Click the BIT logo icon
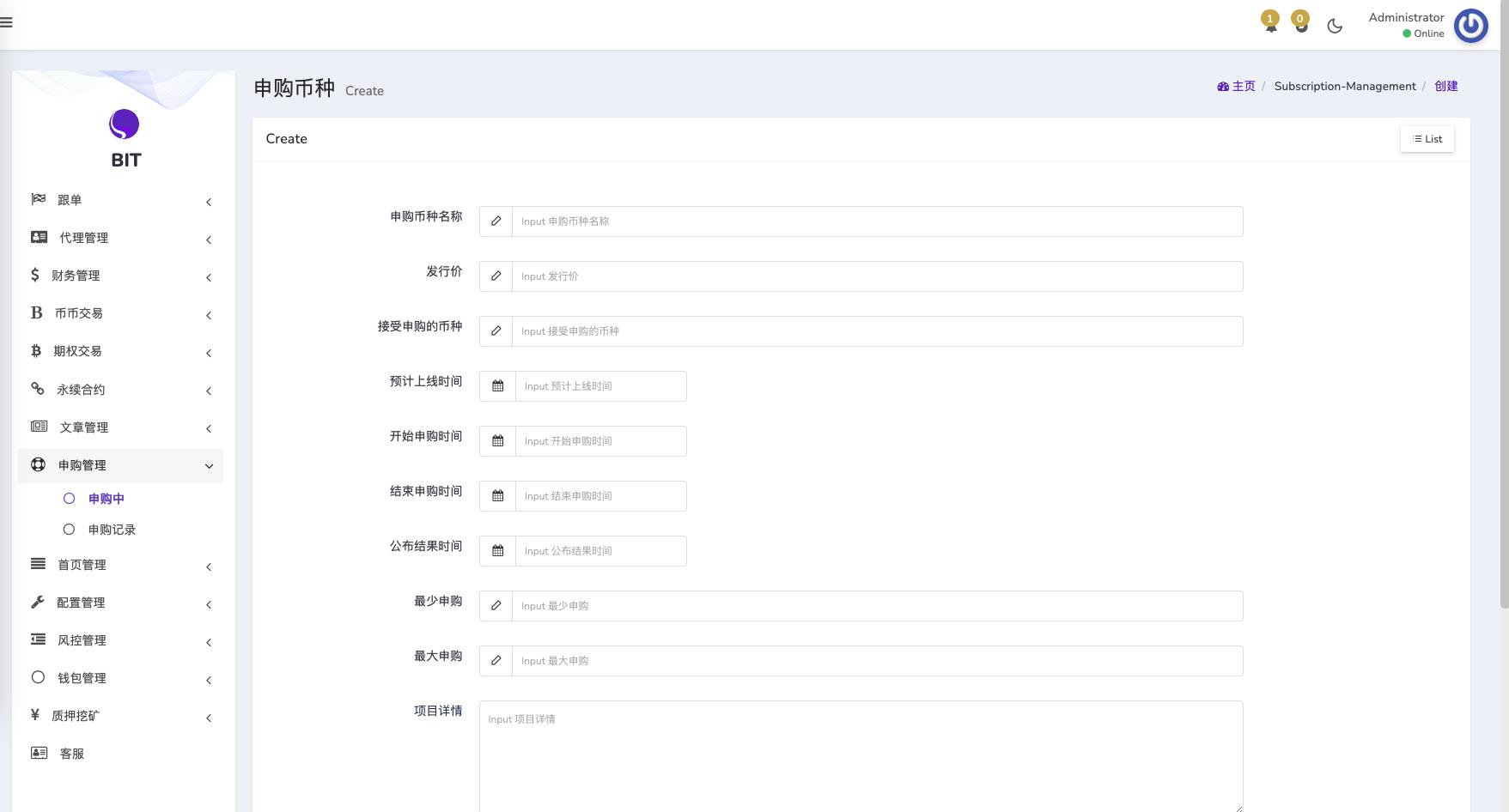Viewport: 1509px width, 812px height. click(125, 124)
